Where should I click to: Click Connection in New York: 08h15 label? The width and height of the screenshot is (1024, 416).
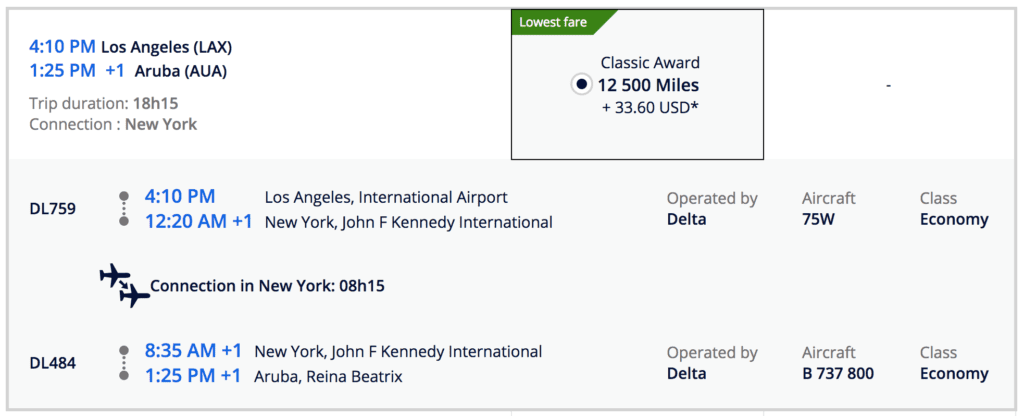pyautogui.click(x=267, y=286)
